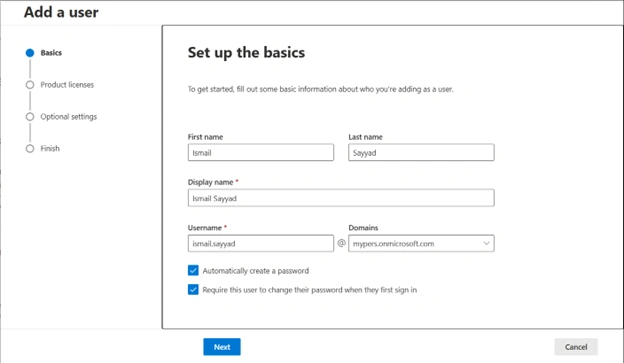Focus the First name field
The width and height of the screenshot is (624, 363).
[261, 152]
